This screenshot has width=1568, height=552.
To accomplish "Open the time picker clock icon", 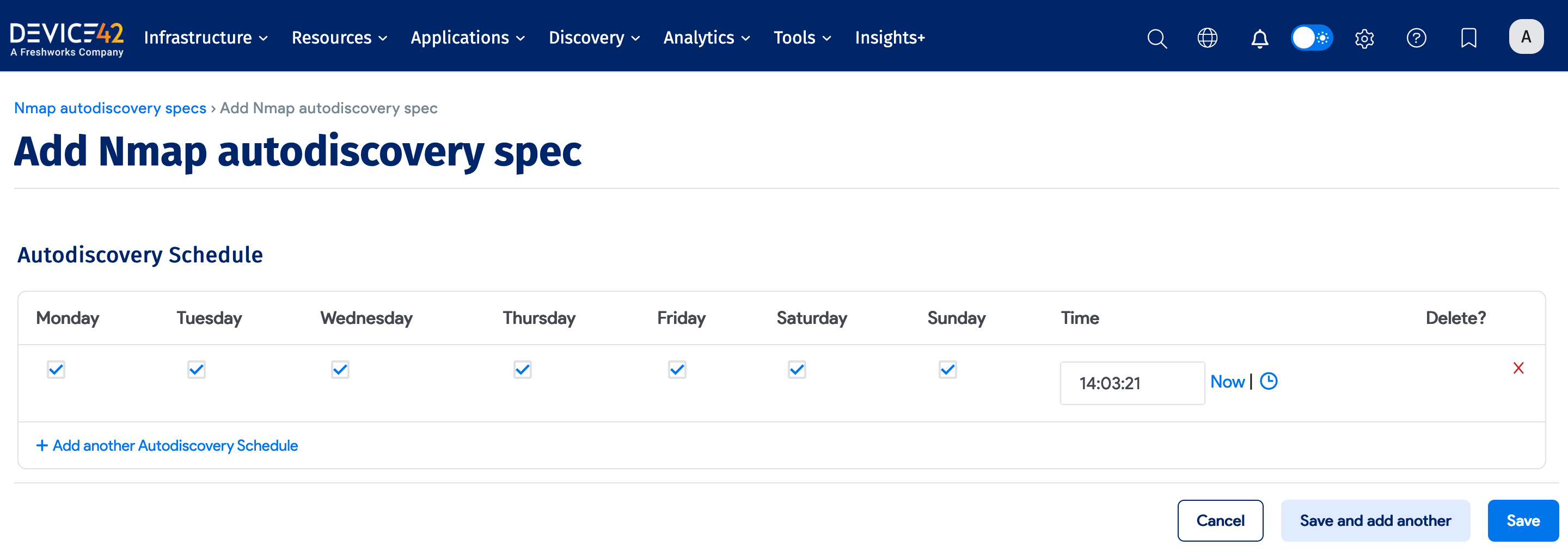I will [x=1270, y=382].
